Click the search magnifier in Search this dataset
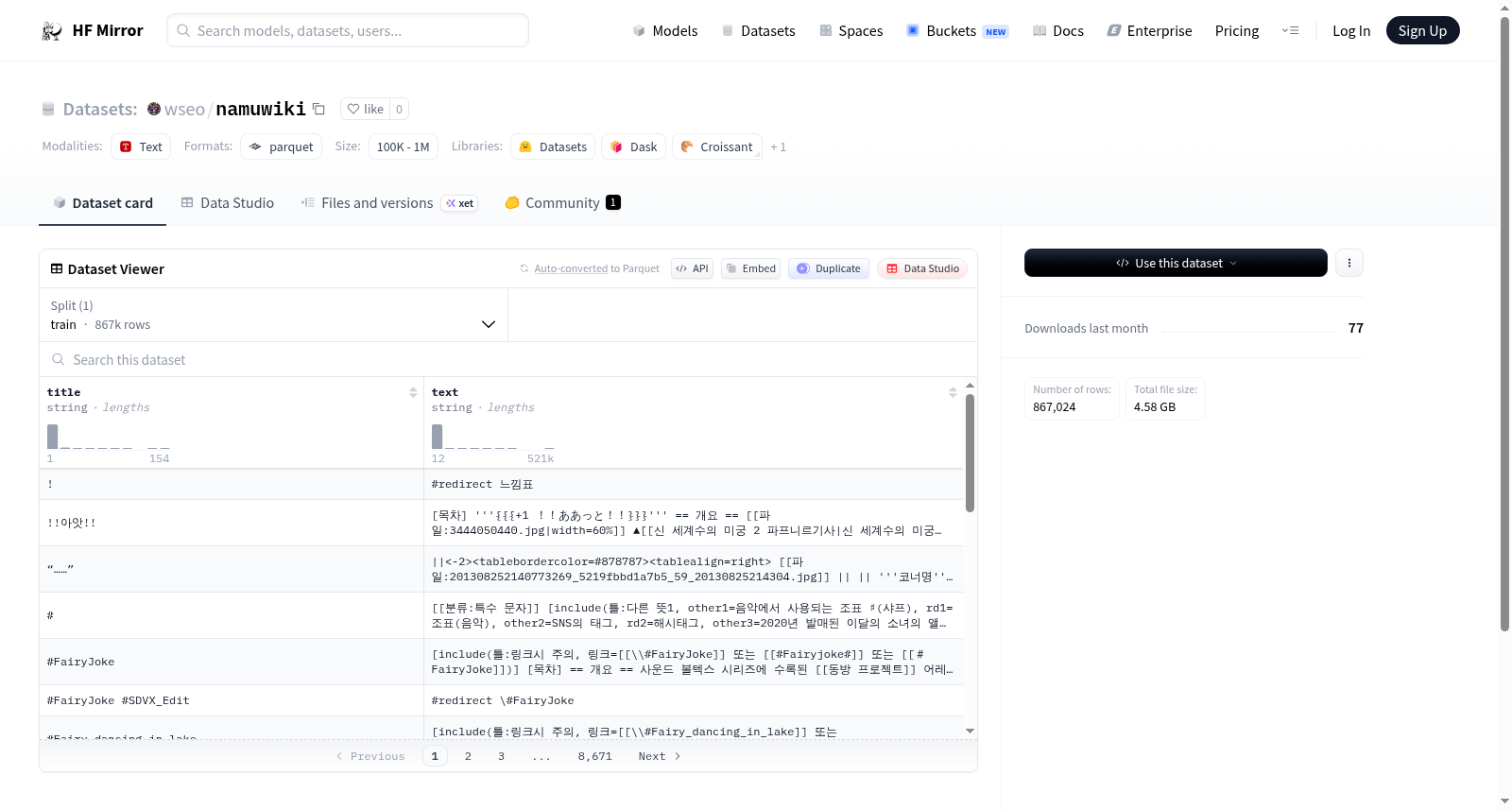1512x810 pixels. 59,360
